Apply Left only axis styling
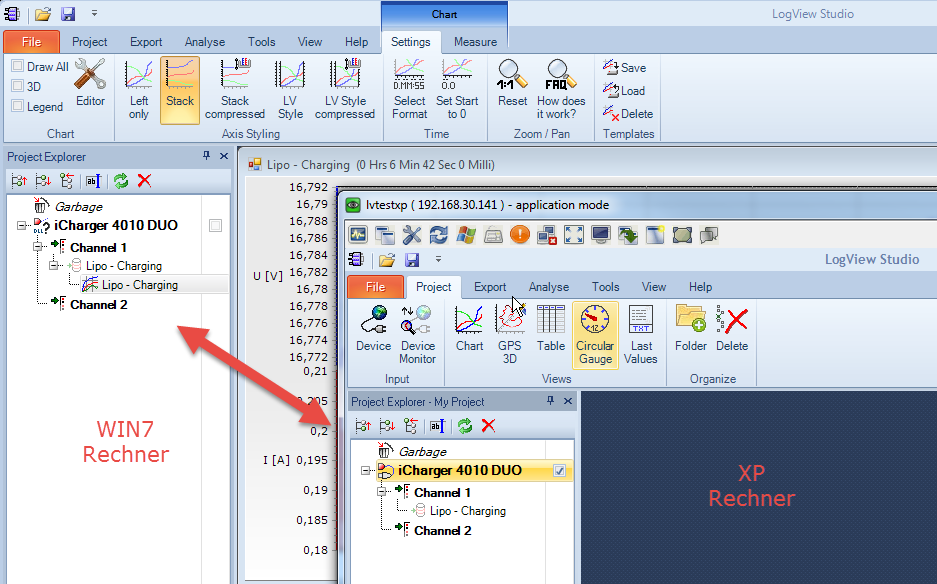937x584 pixels. pos(139,90)
